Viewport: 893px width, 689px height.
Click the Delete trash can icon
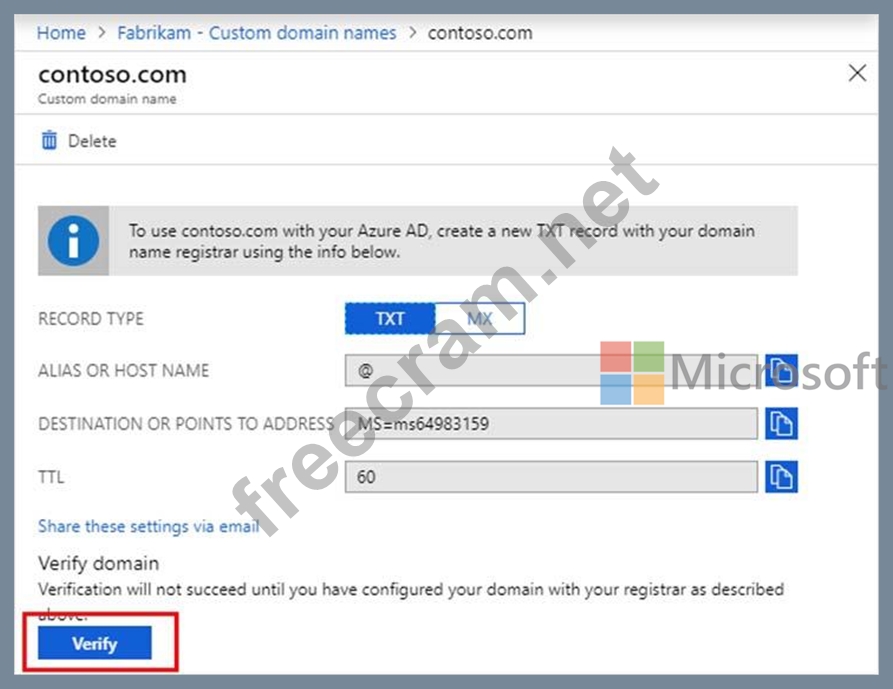tap(50, 140)
